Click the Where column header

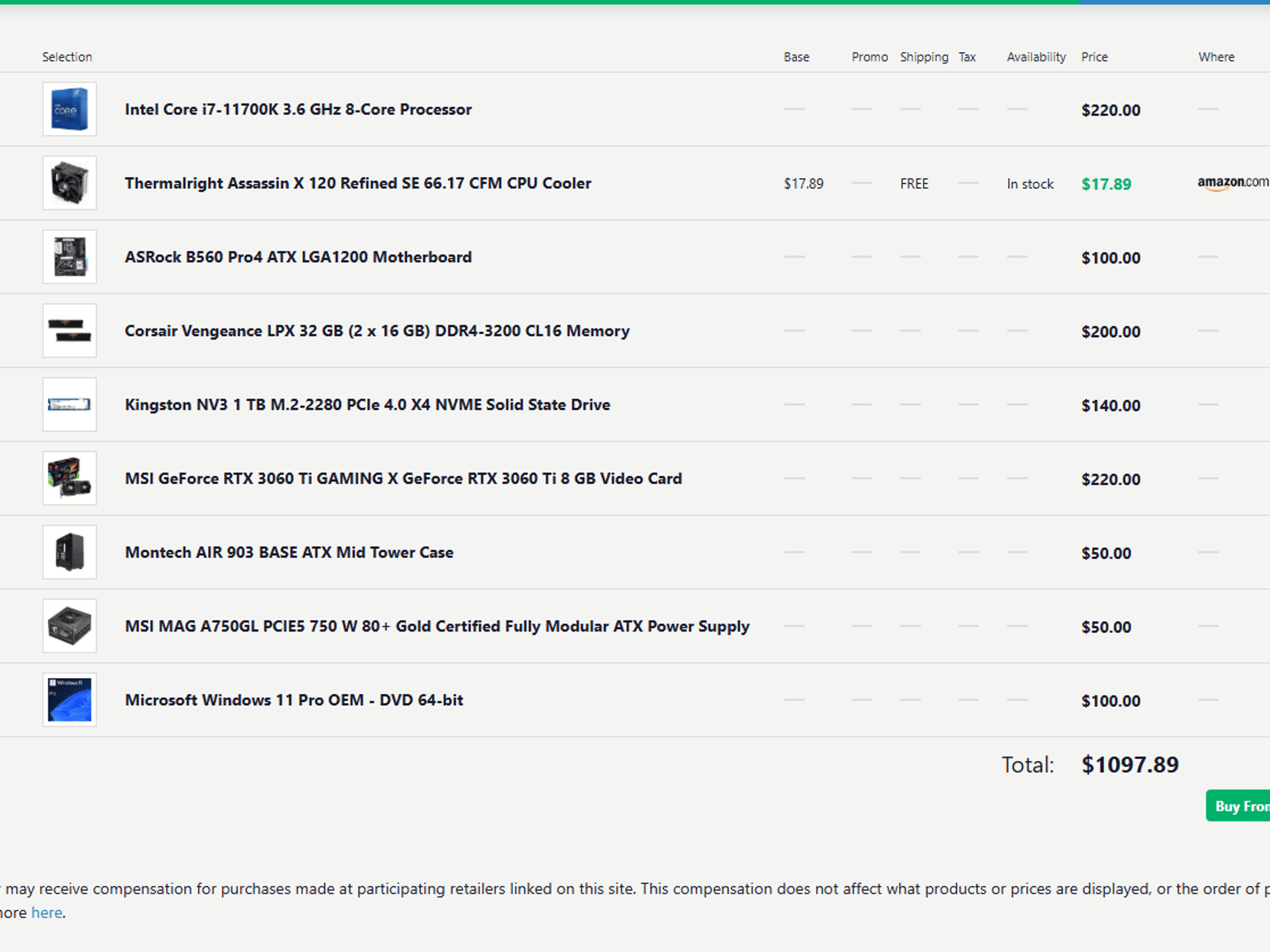[x=1216, y=57]
